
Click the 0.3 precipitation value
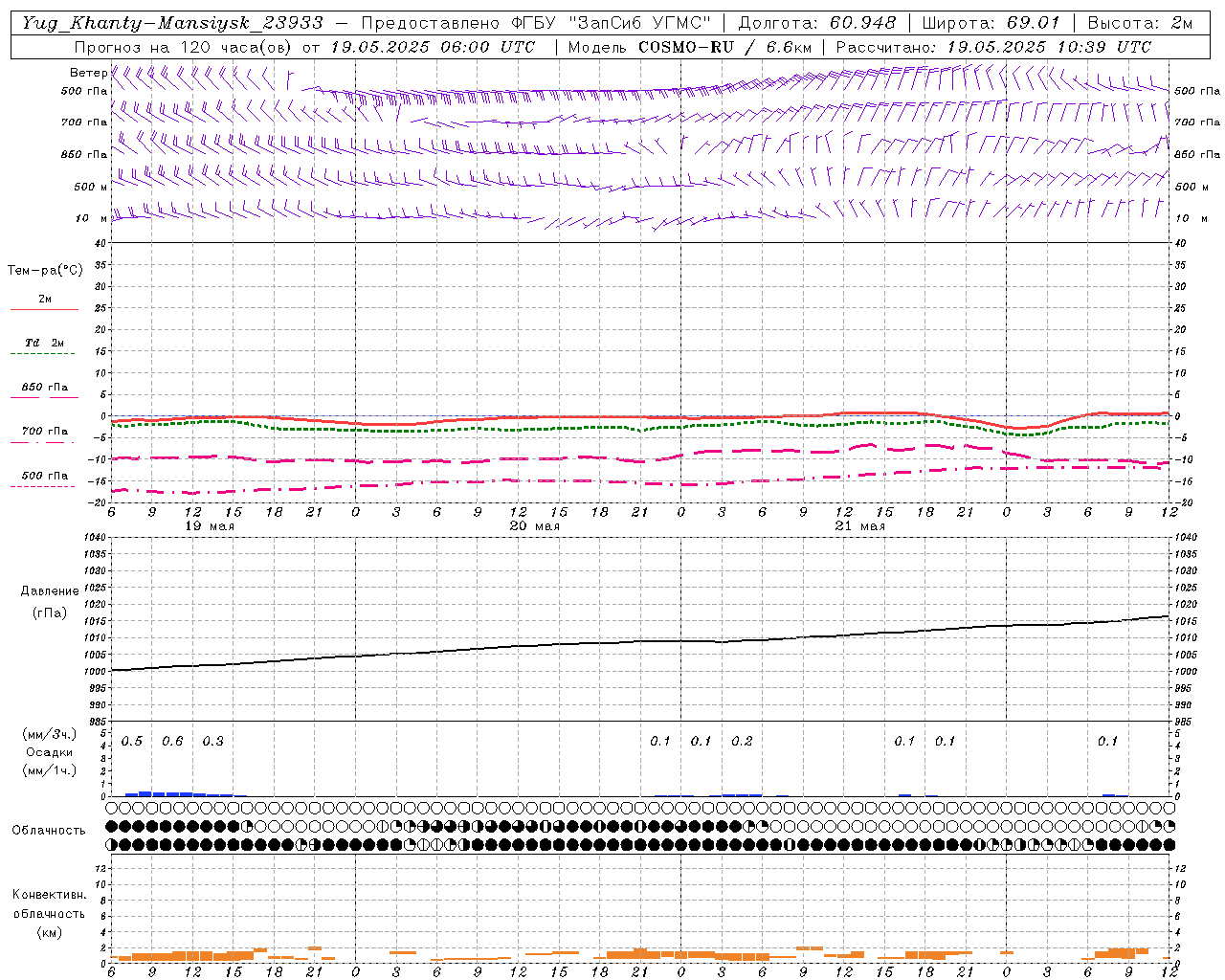point(213,742)
